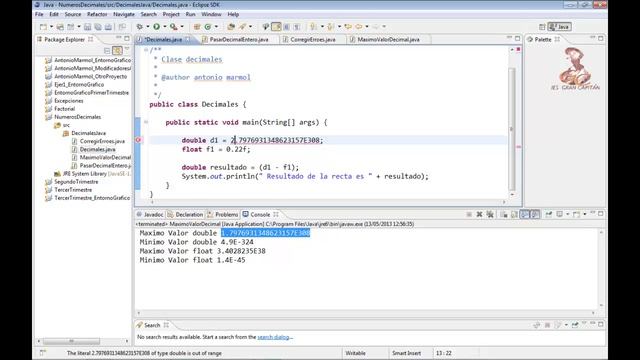Click the External Tools run icon

174,27
